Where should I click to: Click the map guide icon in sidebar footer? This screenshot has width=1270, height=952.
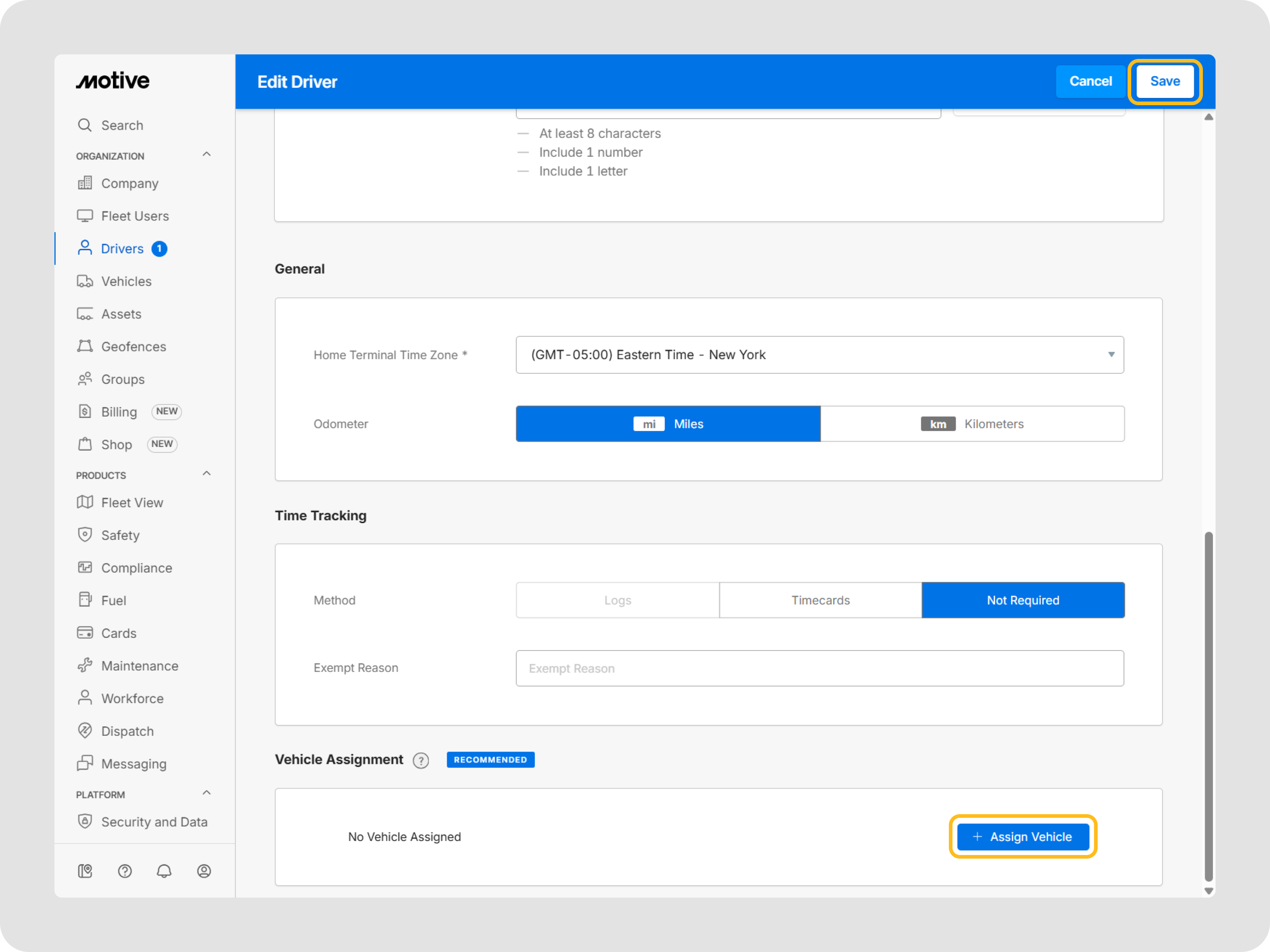pyautogui.click(x=85, y=871)
